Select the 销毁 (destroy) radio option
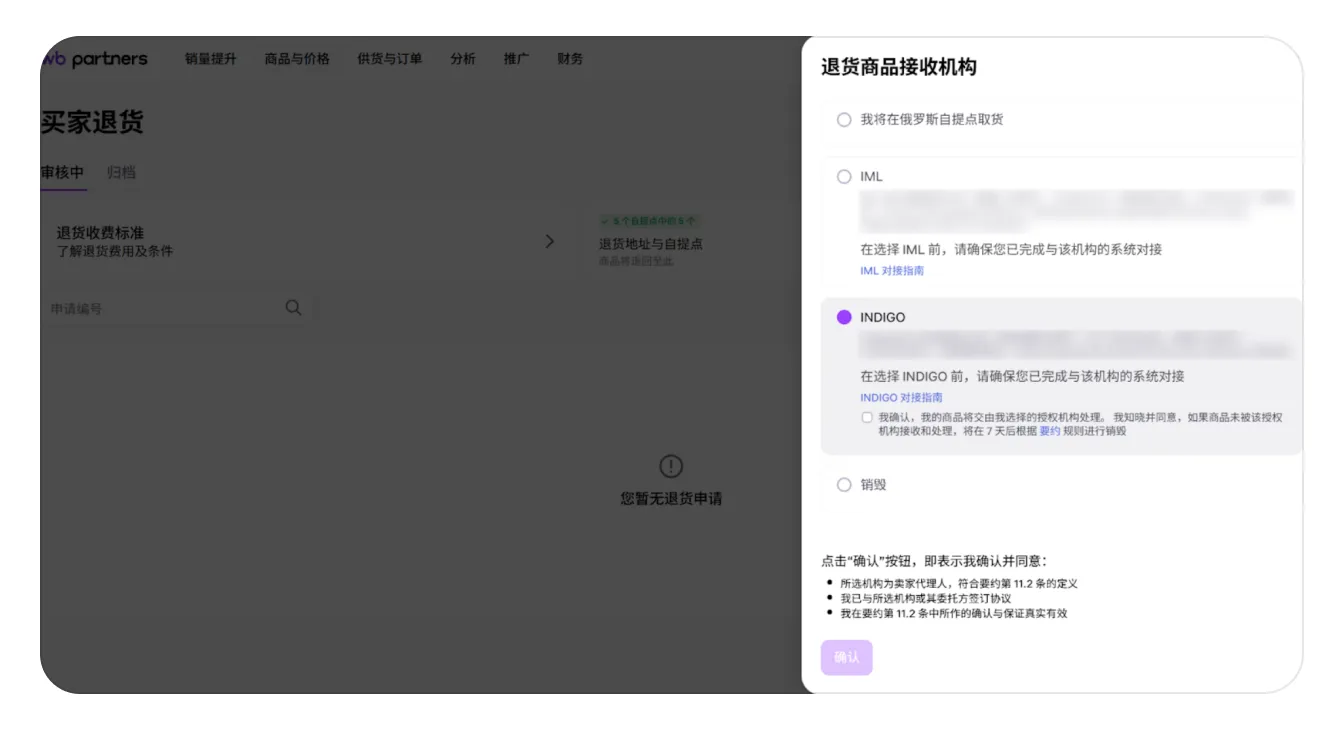Screen dimensions: 1344x730 [x=844, y=485]
